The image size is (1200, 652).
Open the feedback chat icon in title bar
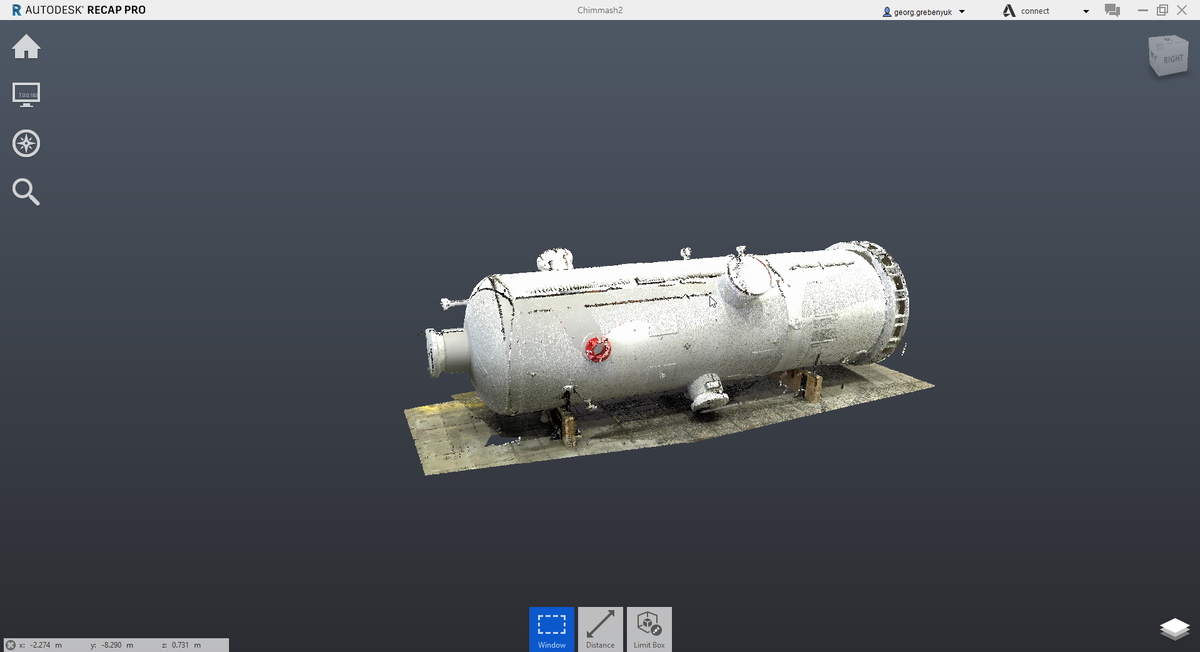click(x=1112, y=10)
